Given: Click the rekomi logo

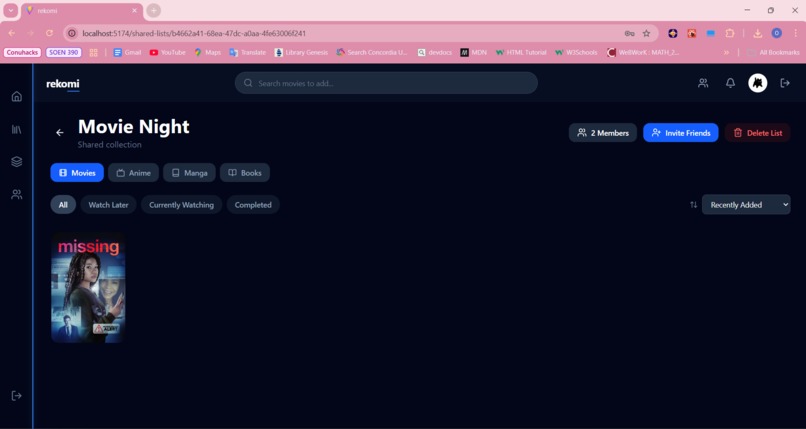Looking at the screenshot, I should (63, 84).
